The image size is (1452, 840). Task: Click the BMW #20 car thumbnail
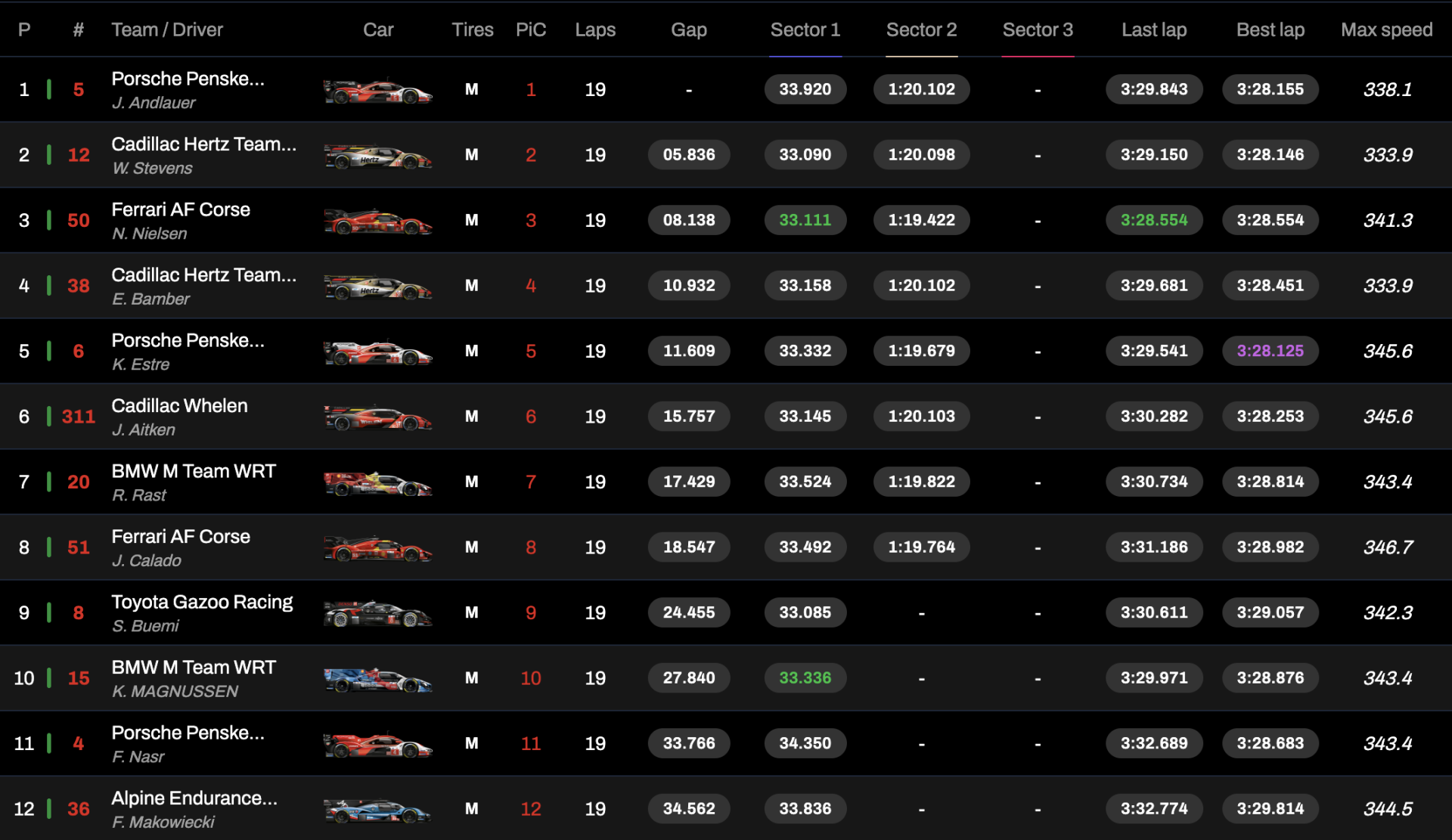(x=377, y=483)
